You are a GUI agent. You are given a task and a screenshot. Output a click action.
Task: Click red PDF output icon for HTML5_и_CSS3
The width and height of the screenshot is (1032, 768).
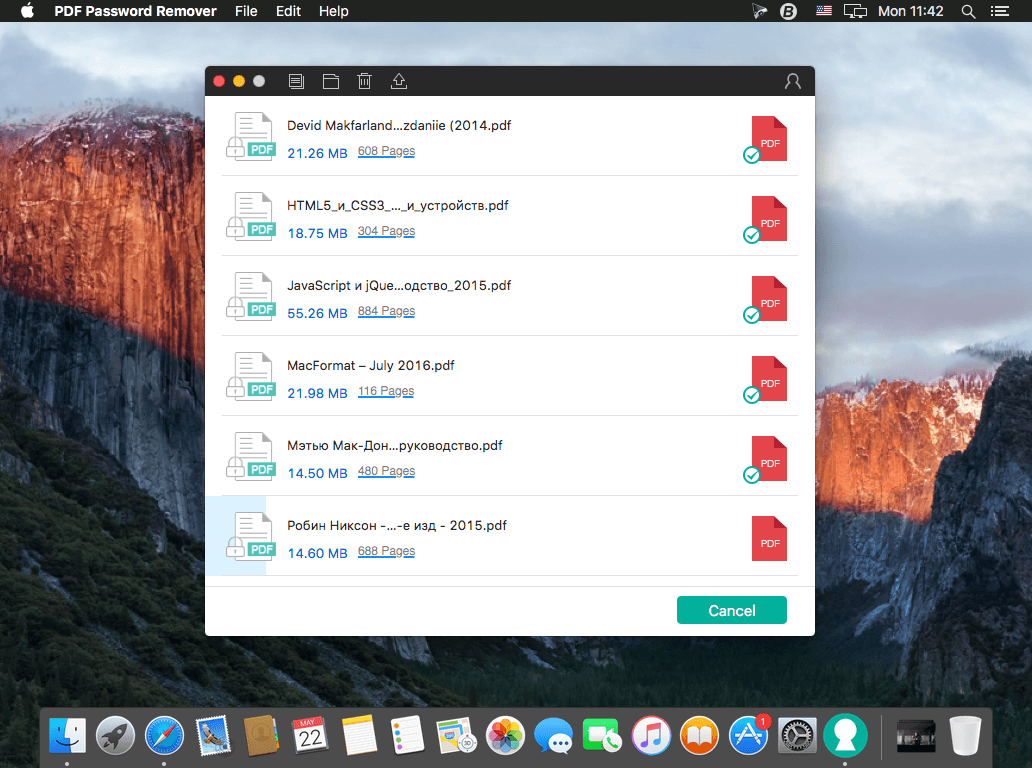point(769,218)
